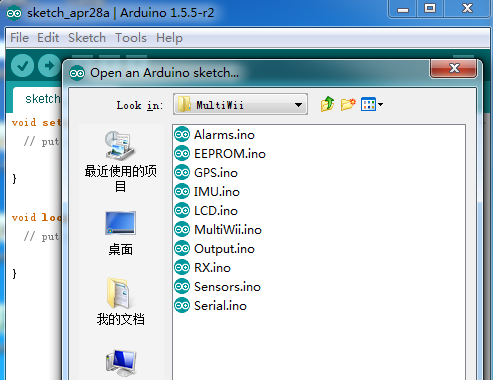Select Serial.ino file
Viewport: 493px width, 380px height.
click(x=210, y=306)
